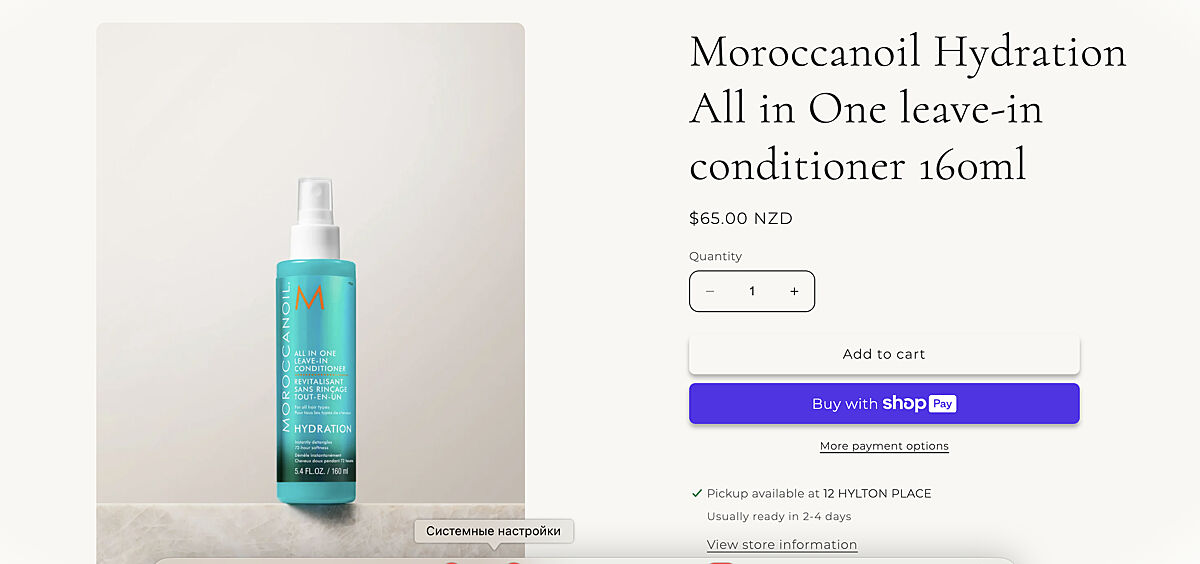The width and height of the screenshot is (1200, 564).
Task: Click the orange M logo on bottle
Action: point(310,297)
